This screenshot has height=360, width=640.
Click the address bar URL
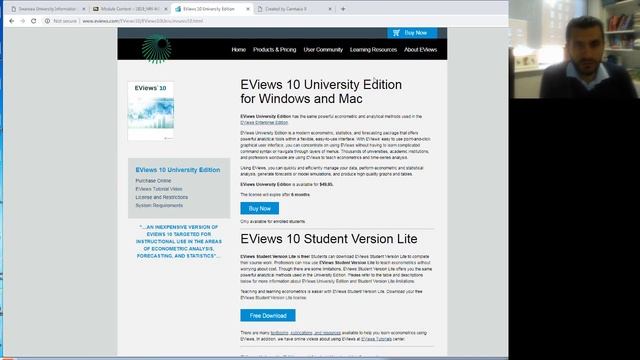(142, 21)
